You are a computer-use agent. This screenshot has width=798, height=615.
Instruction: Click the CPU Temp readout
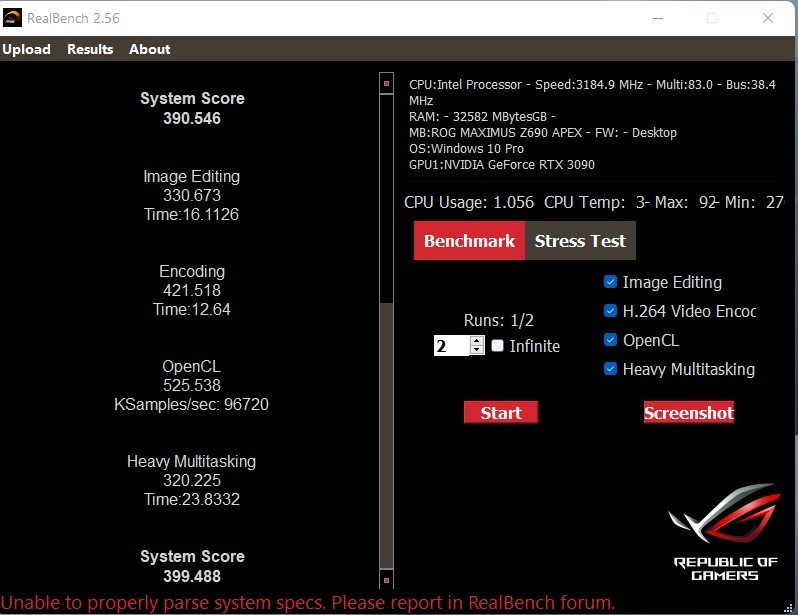point(596,202)
